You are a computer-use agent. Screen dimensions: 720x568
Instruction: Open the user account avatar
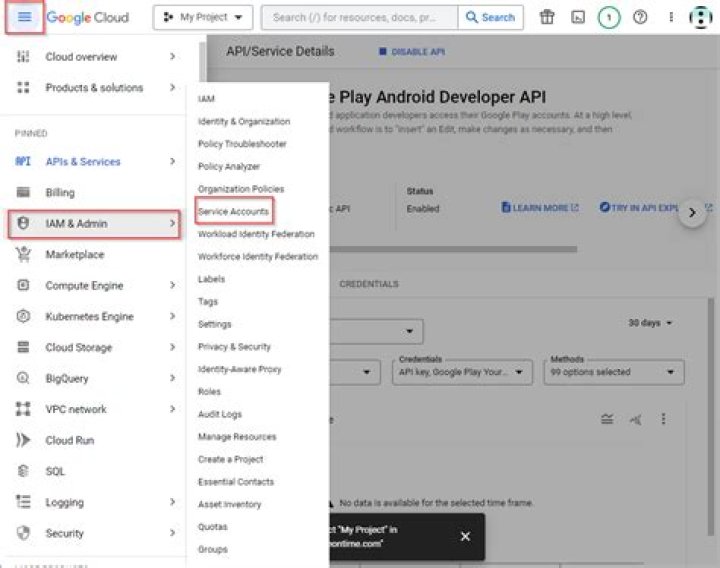[x=701, y=17]
